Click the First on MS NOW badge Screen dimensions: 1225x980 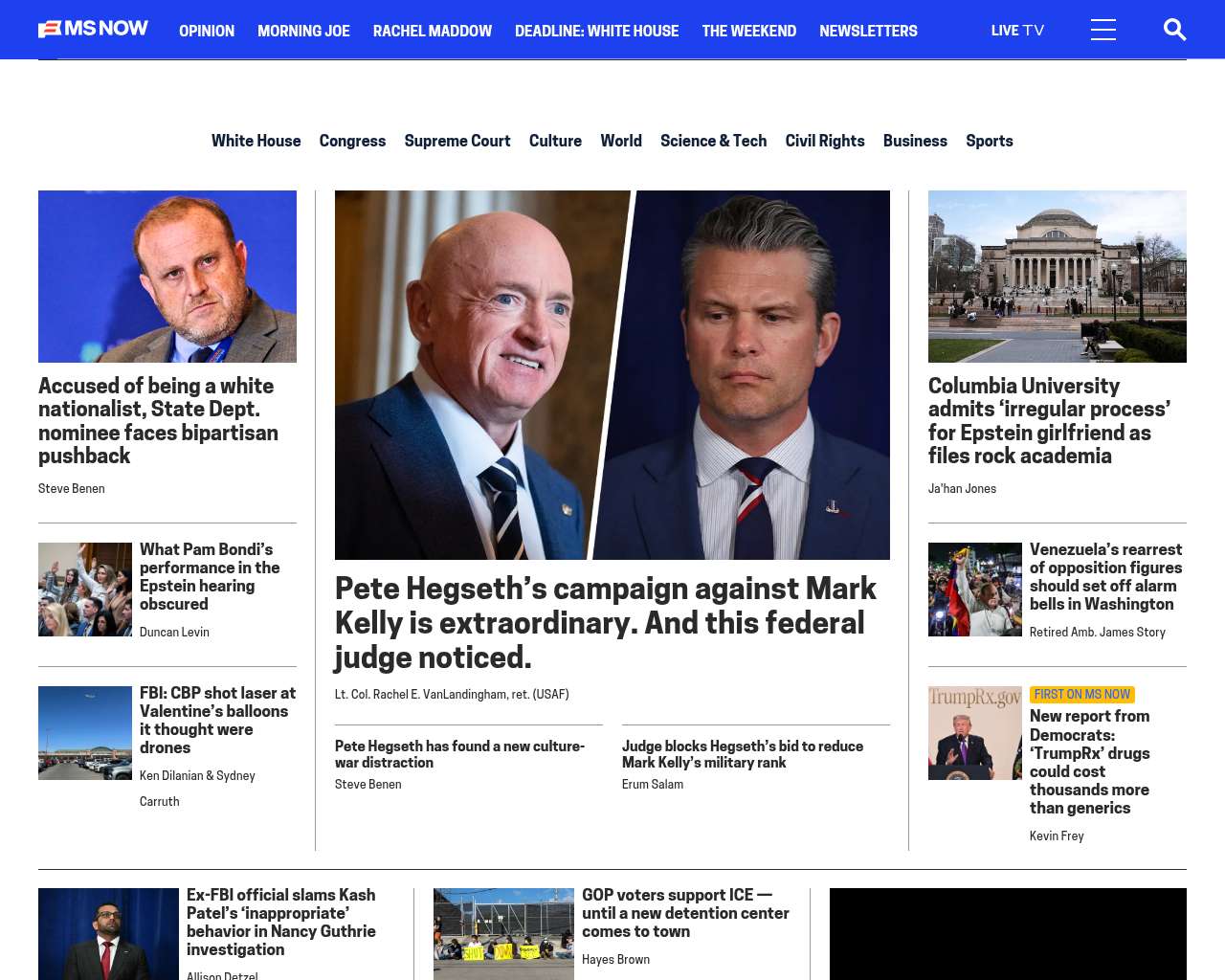(x=1081, y=695)
